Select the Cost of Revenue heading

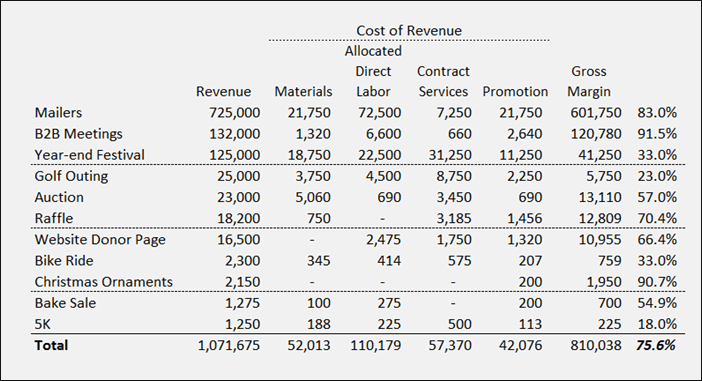(x=409, y=30)
